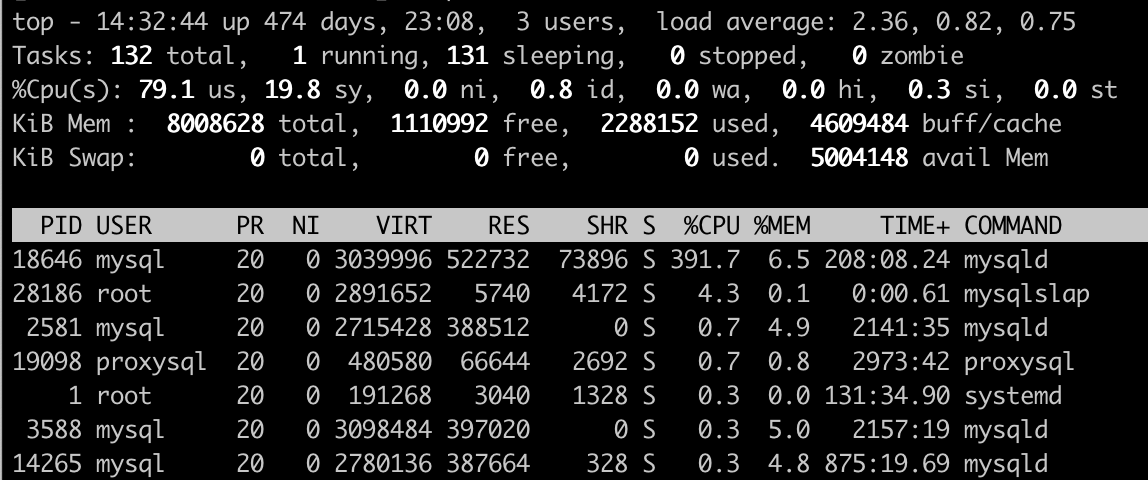Click the TIME+ column header
The image size is (1148, 480).
coord(915,226)
